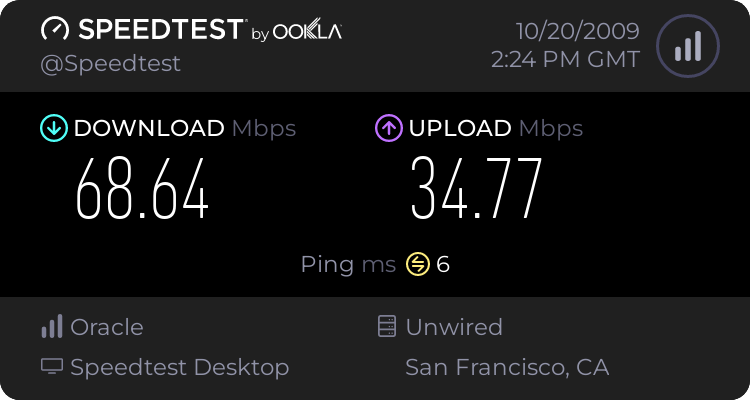
Task: Click the Oracle provider name
Action: (107, 327)
